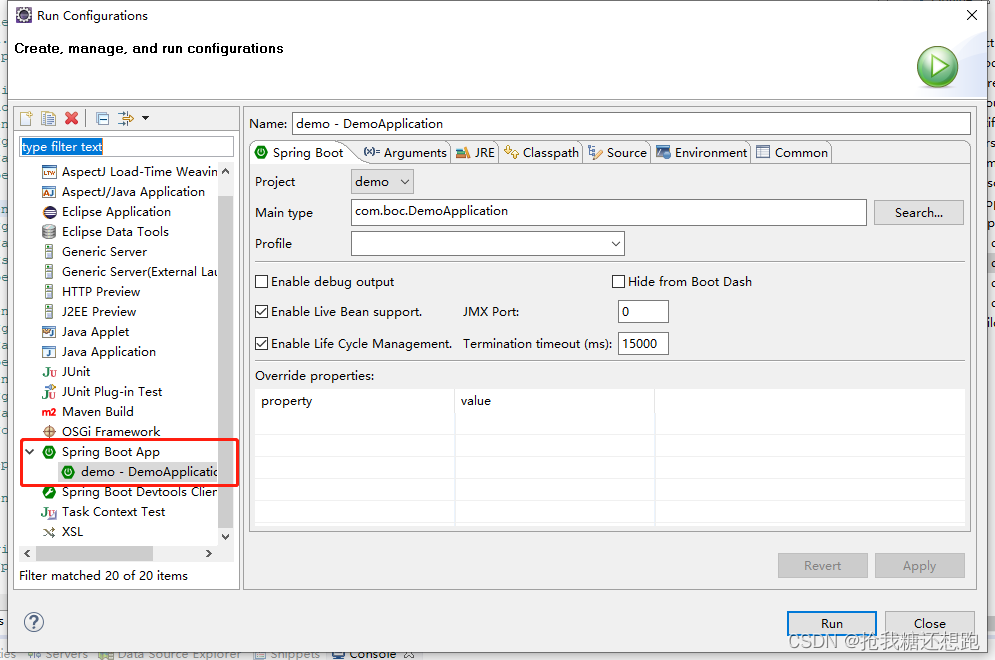995x660 pixels.
Task: Click the OSGi Framework icon
Action: (x=49, y=432)
